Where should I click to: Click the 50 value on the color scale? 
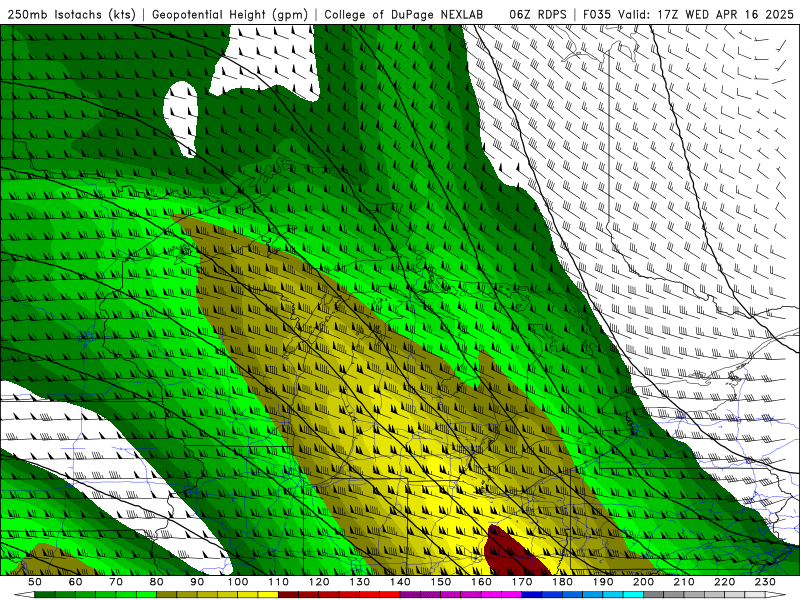[35, 582]
